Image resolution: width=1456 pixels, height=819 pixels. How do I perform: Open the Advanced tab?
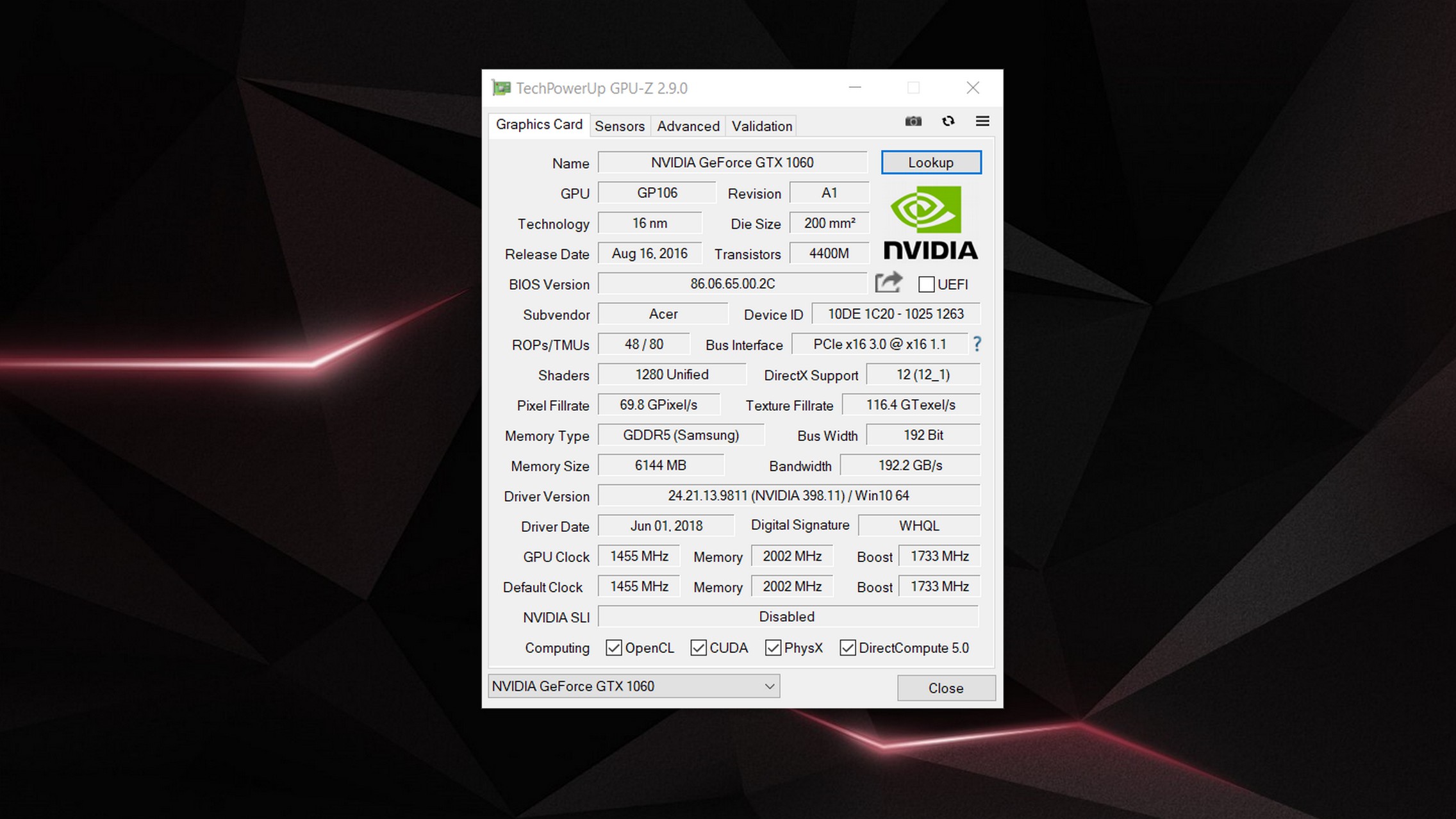(x=688, y=126)
